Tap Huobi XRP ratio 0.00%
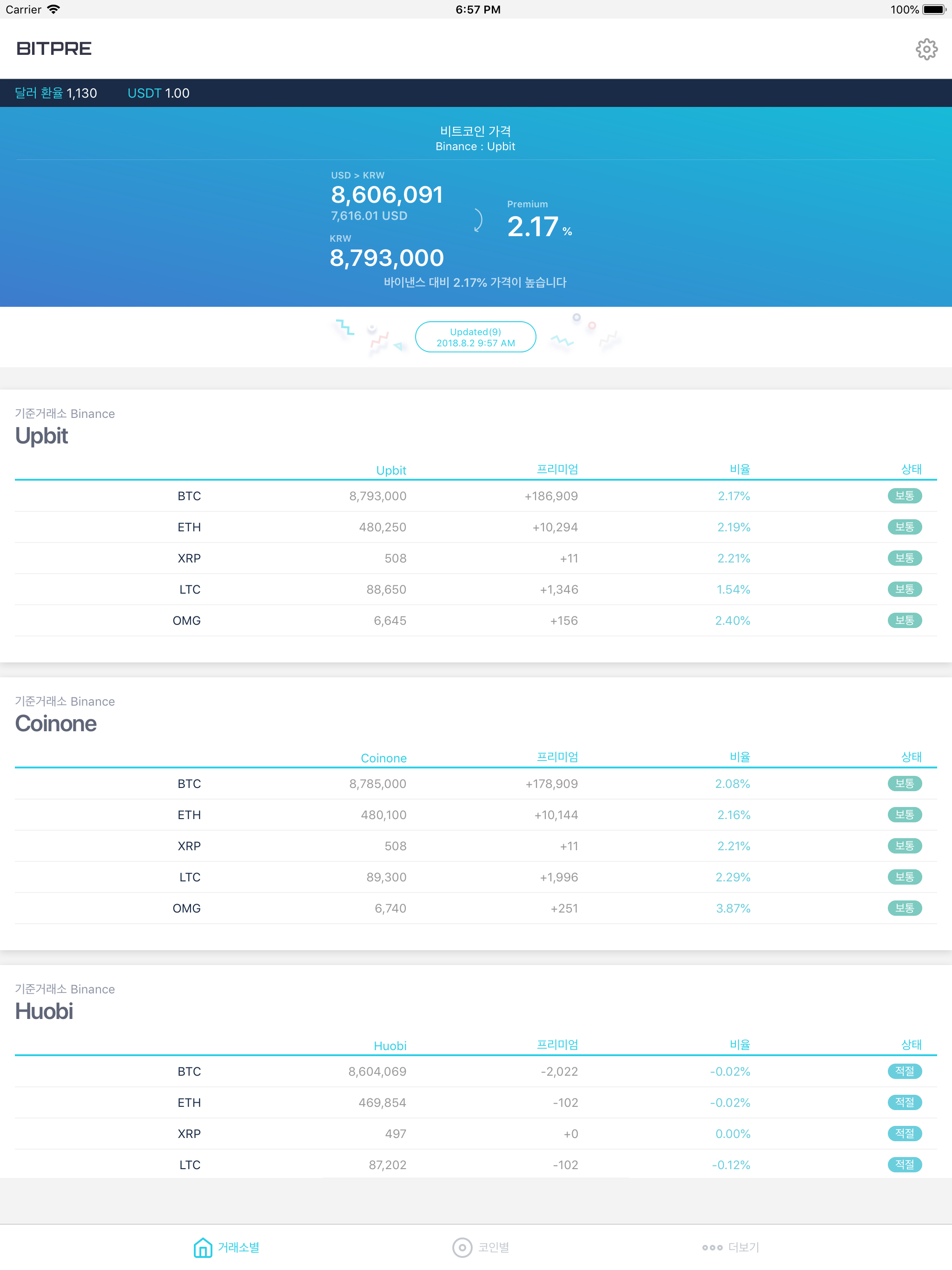 [x=733, y=1134]
